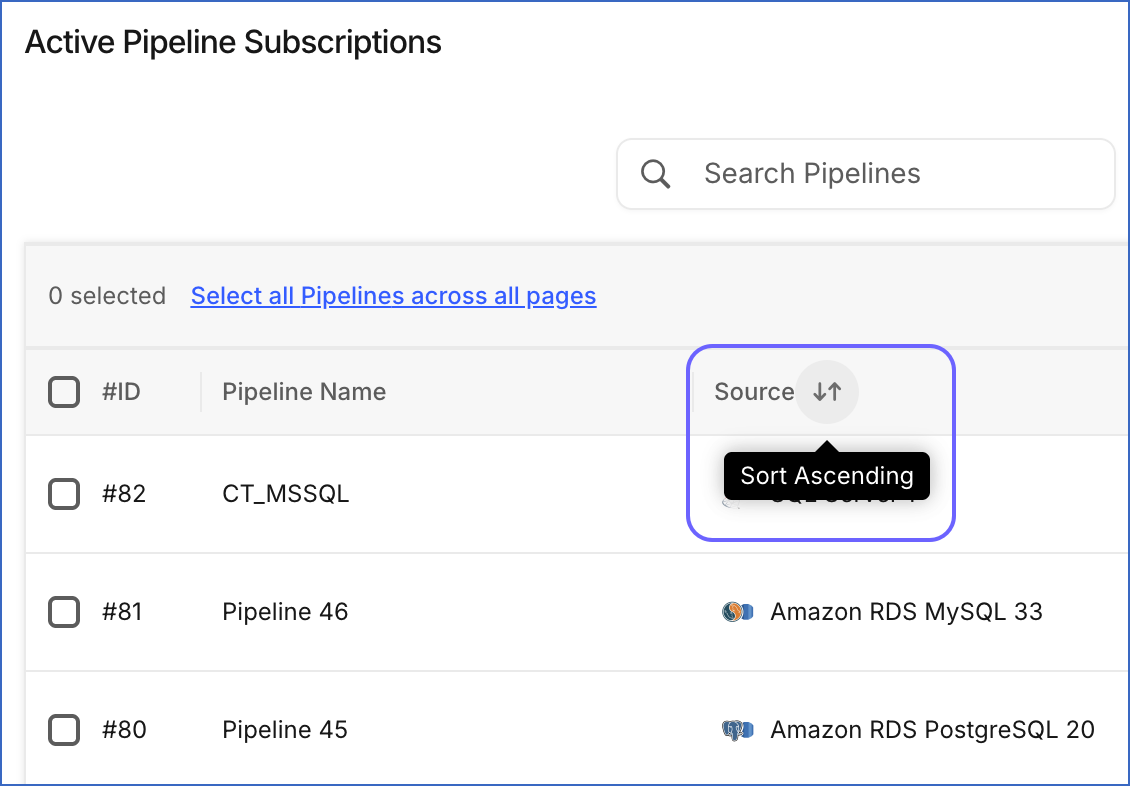Viewport: 1130px width, 786px height.
Task: Click the #80 ID cell
Action: point(124,730)
